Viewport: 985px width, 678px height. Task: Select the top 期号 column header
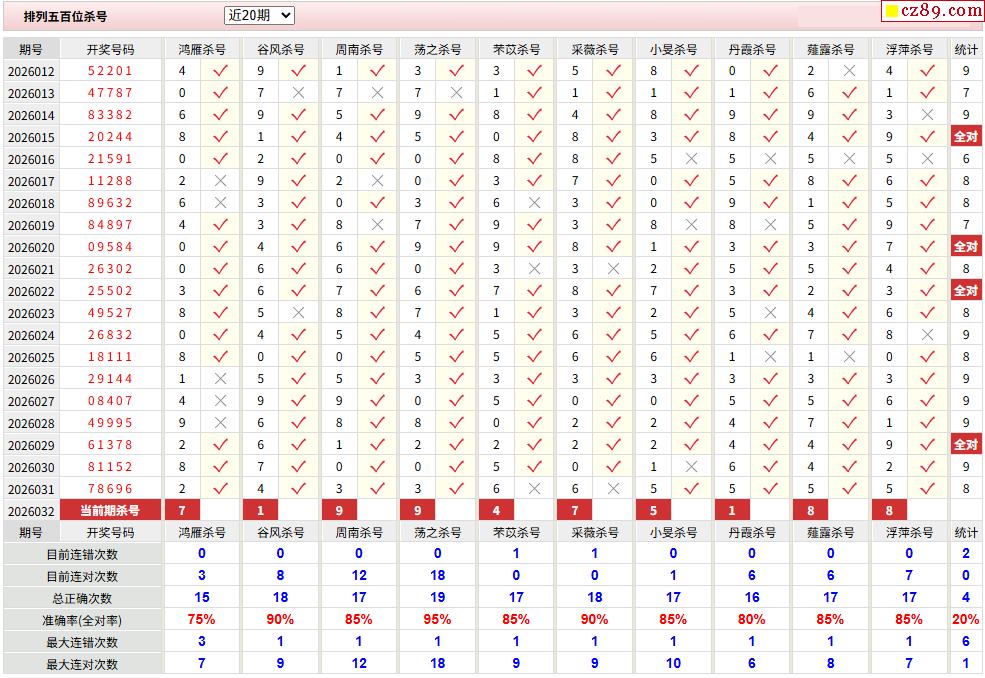coord(31,49)
